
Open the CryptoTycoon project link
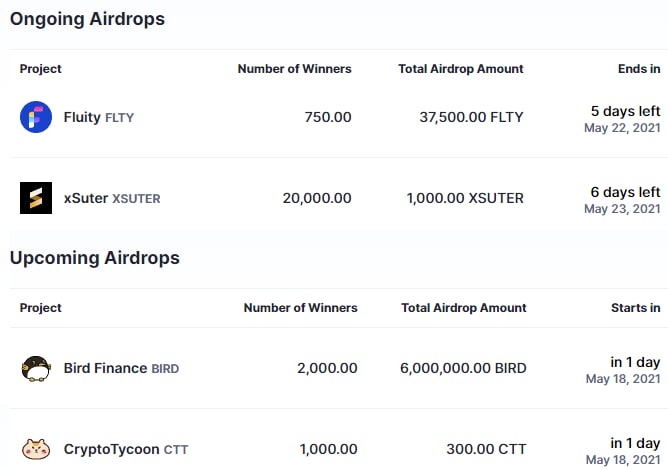[x=111, y=449]
